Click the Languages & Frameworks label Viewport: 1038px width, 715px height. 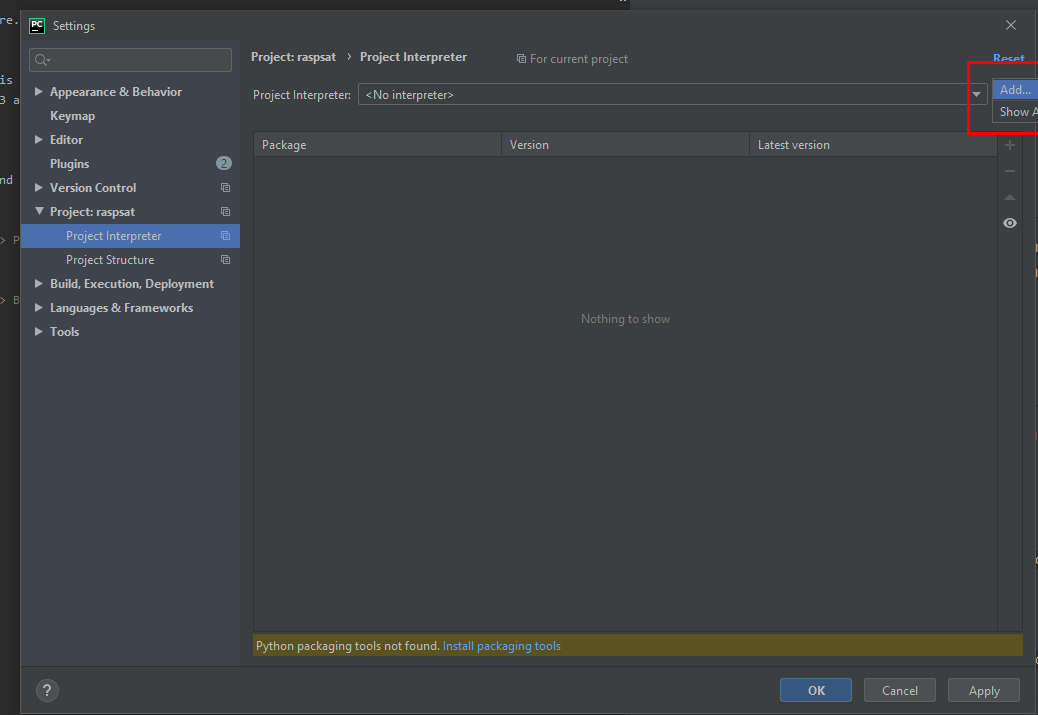pos(121,308)
